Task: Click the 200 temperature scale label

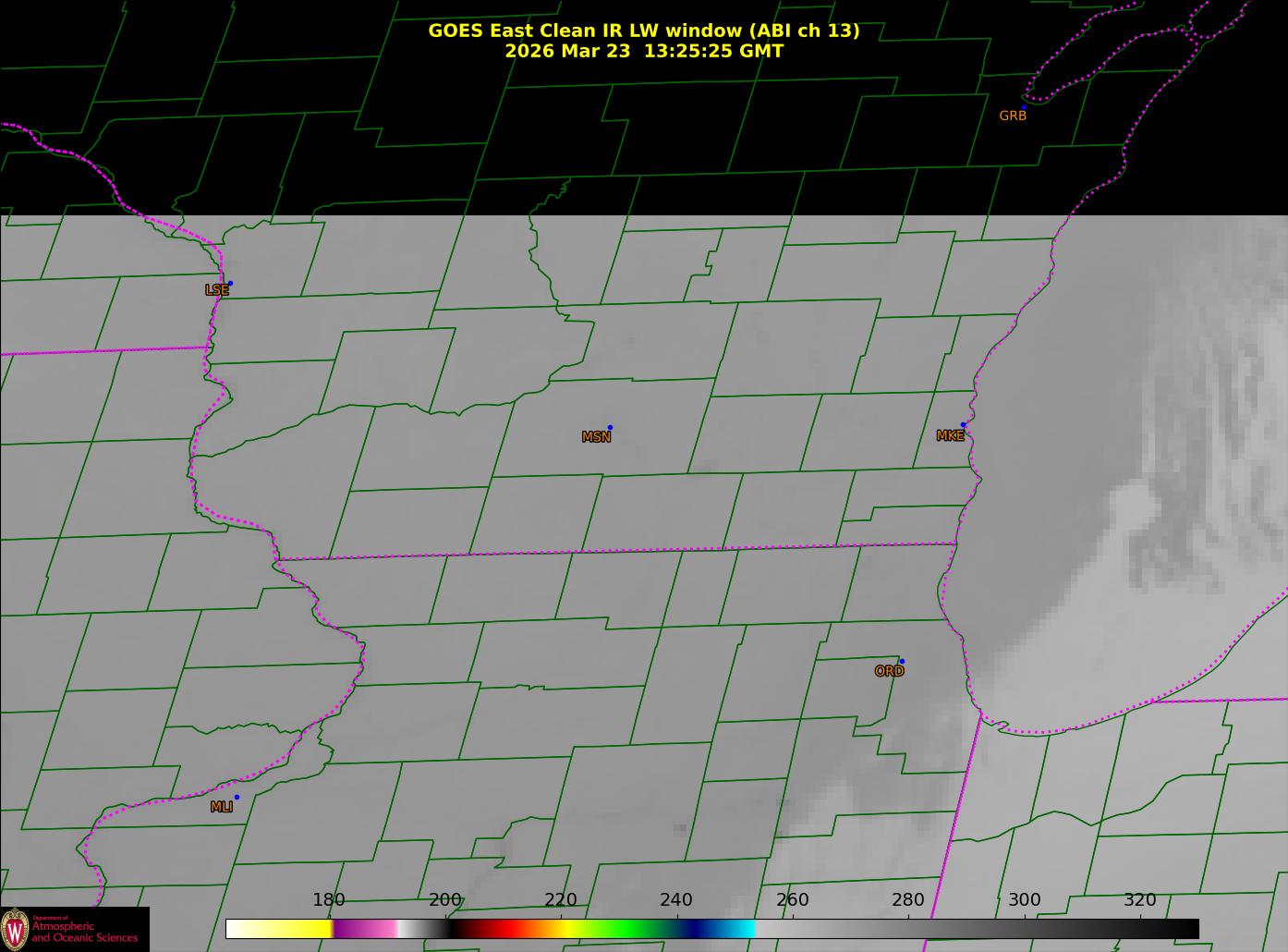Action: pos(445,900)
